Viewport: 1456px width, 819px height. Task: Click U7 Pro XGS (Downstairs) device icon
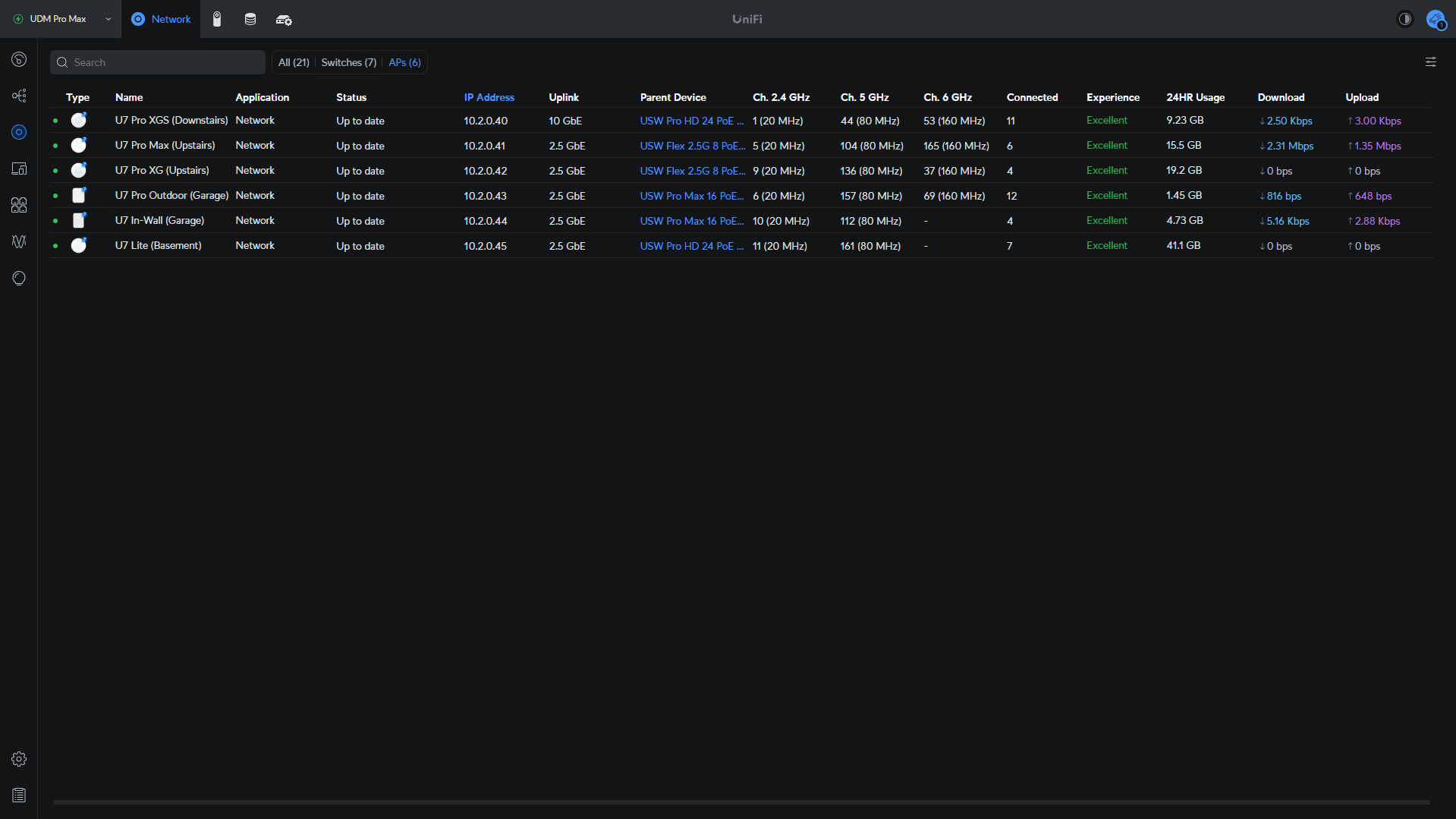pos(79,120)
